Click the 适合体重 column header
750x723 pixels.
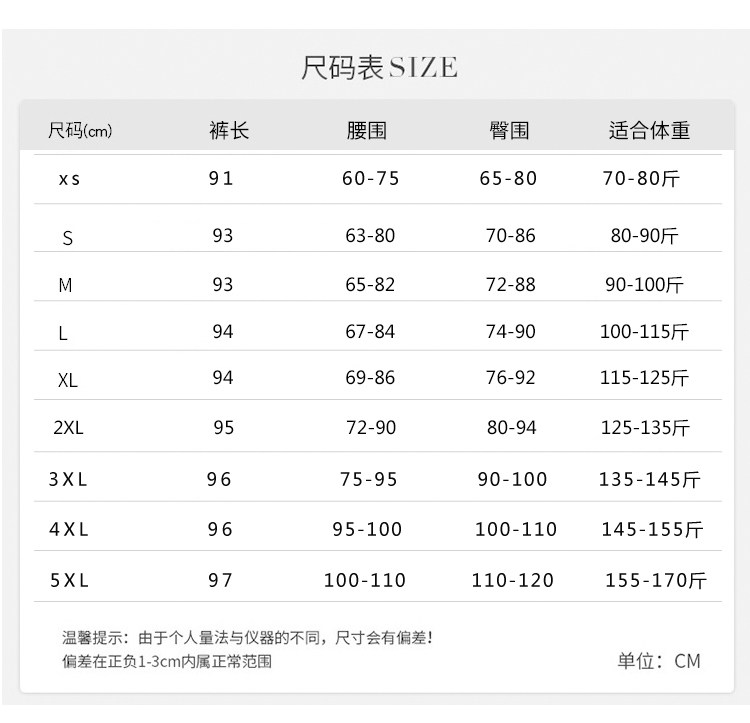pos(650,131)
